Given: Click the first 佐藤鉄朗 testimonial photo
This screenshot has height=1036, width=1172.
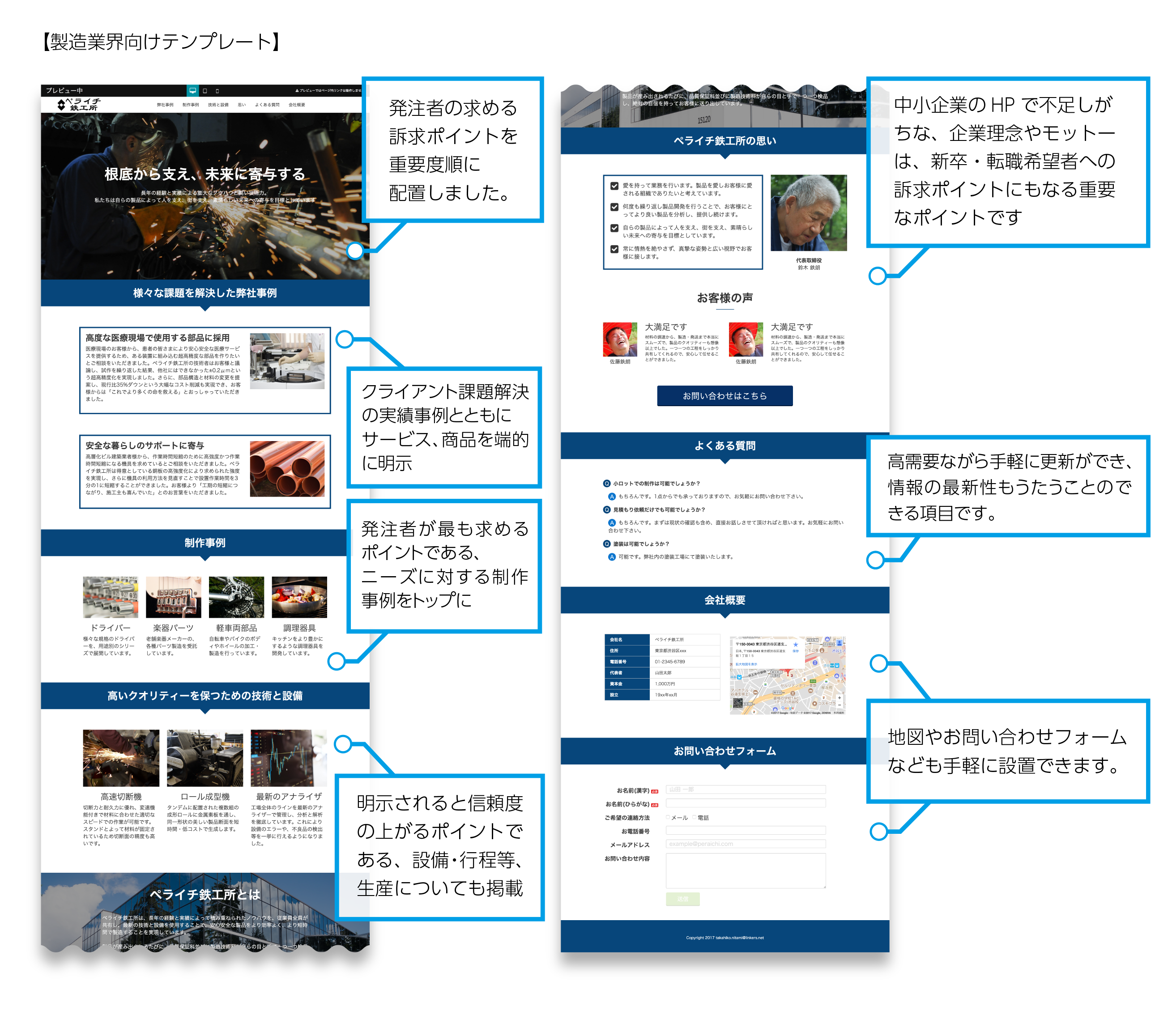Looking at the screenshot, I should pyautogui.click(x=620, y=339).
